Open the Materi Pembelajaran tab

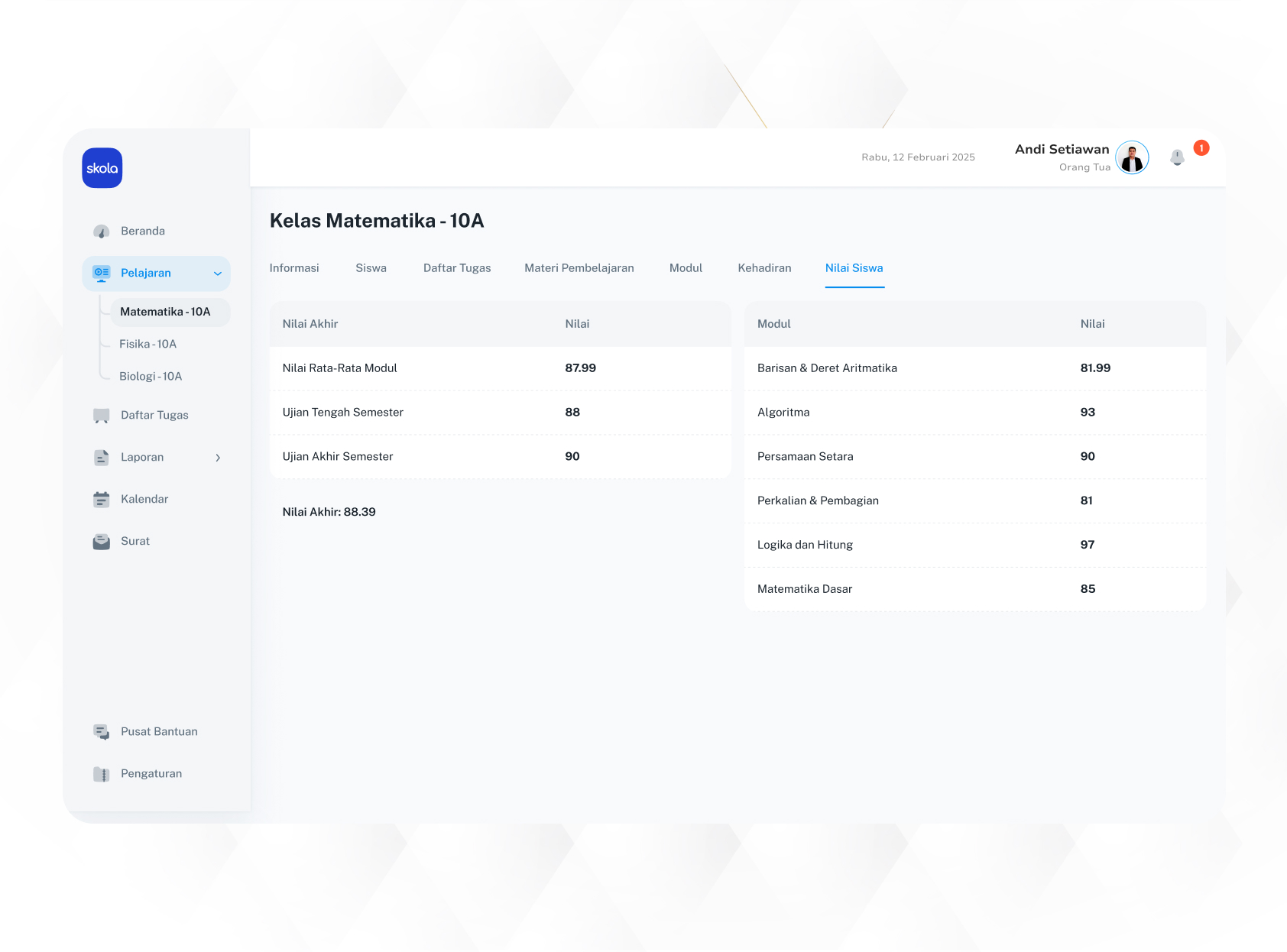tap(579, 268)
